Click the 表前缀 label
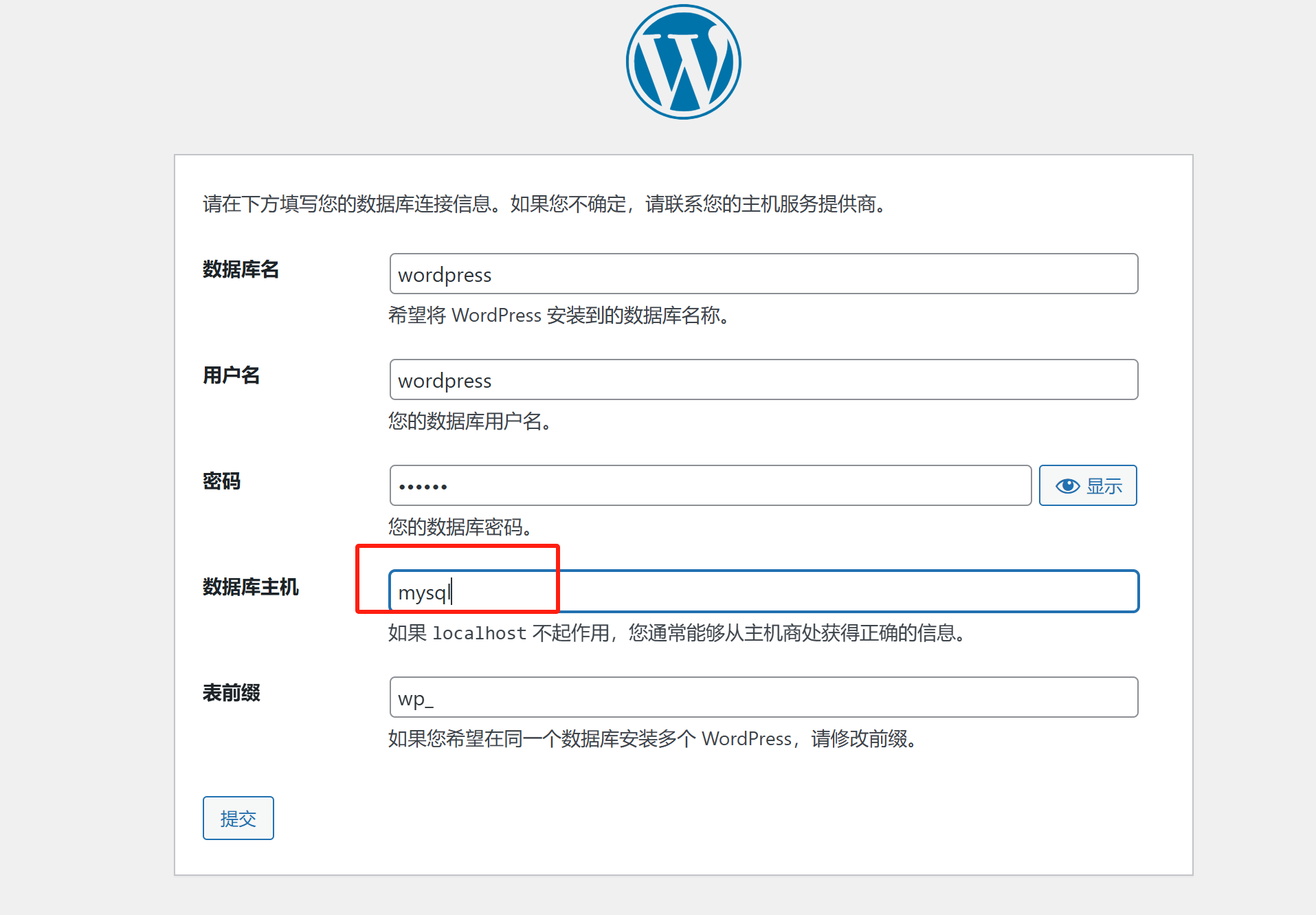 [232, 693]
